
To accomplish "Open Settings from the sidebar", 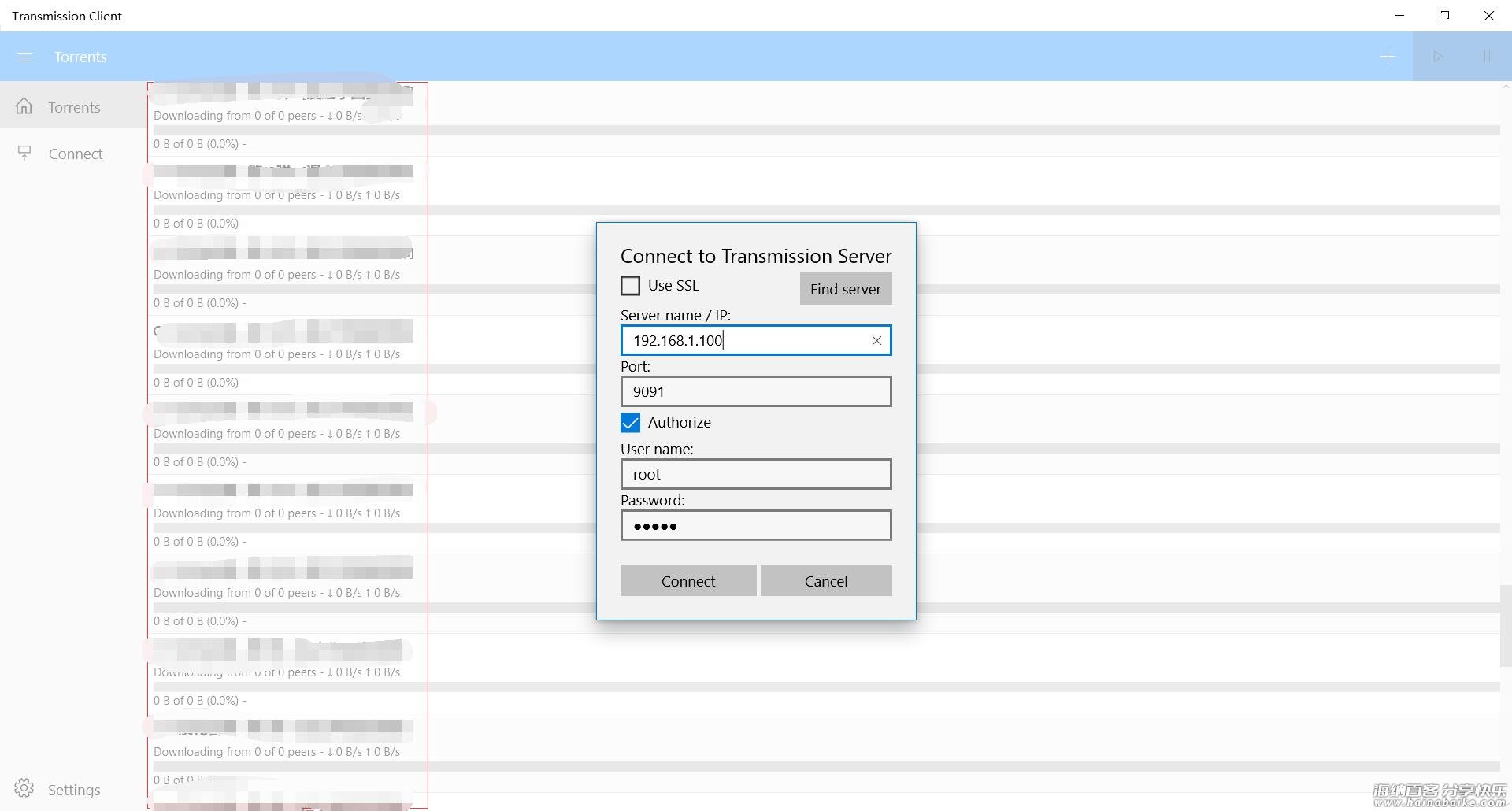I will pos(73,789).
